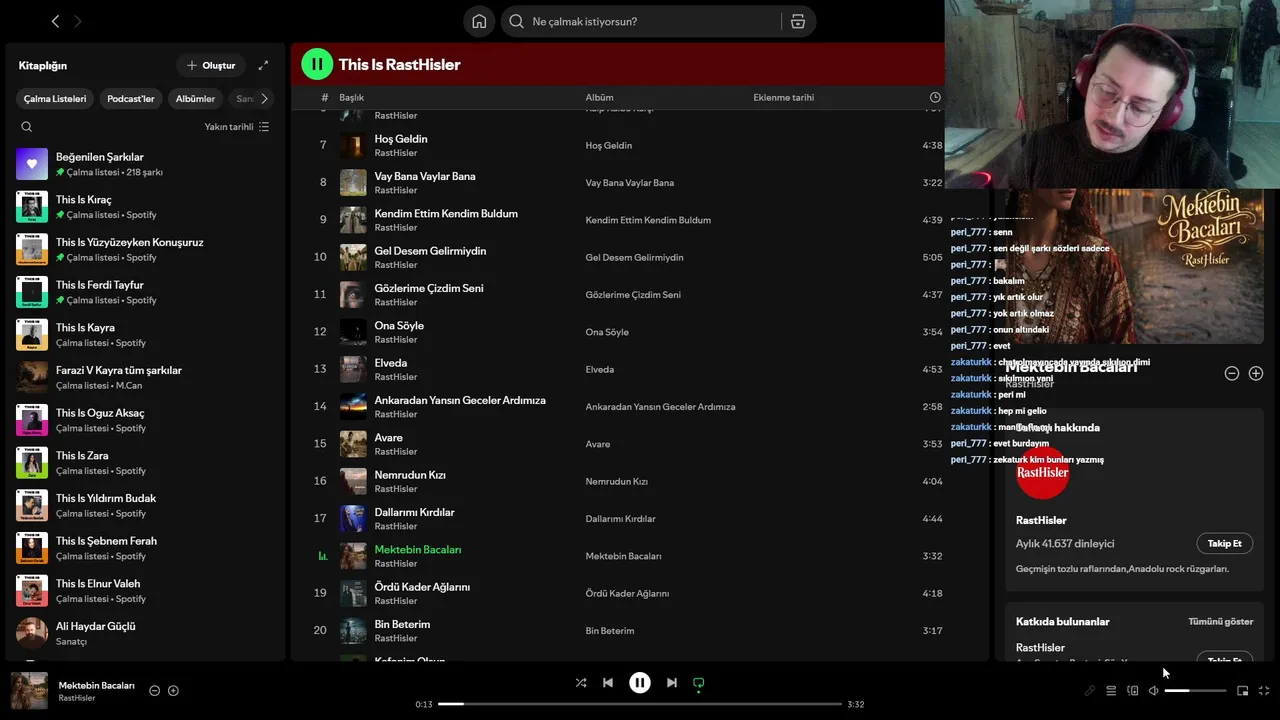Go back with the left arrow
Image resolution: width=1280 pixels, height=720 pixels.
tap(55, 21)
